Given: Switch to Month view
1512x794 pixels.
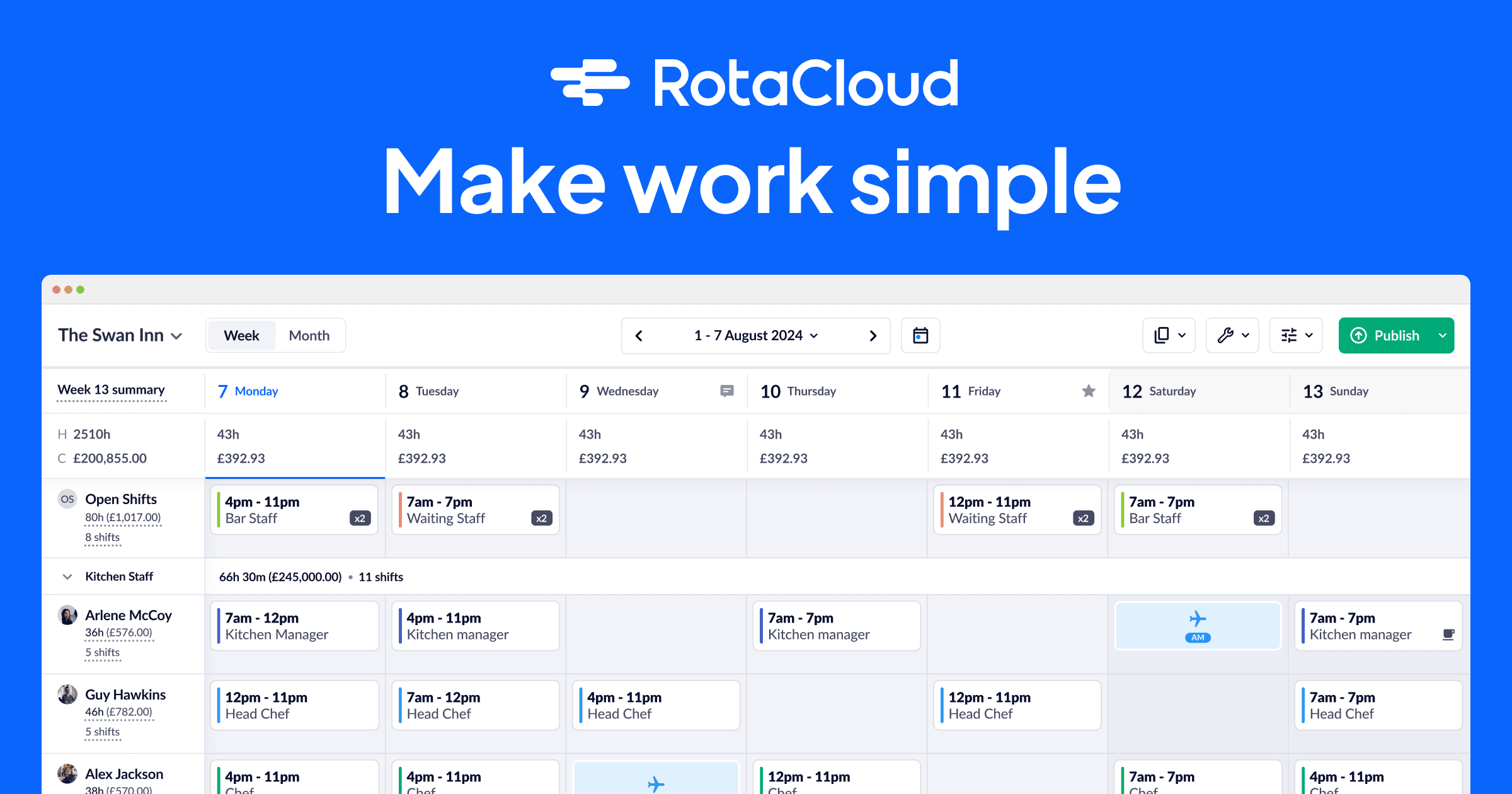Looking at the screenshot, I should (x=309, y=335).
